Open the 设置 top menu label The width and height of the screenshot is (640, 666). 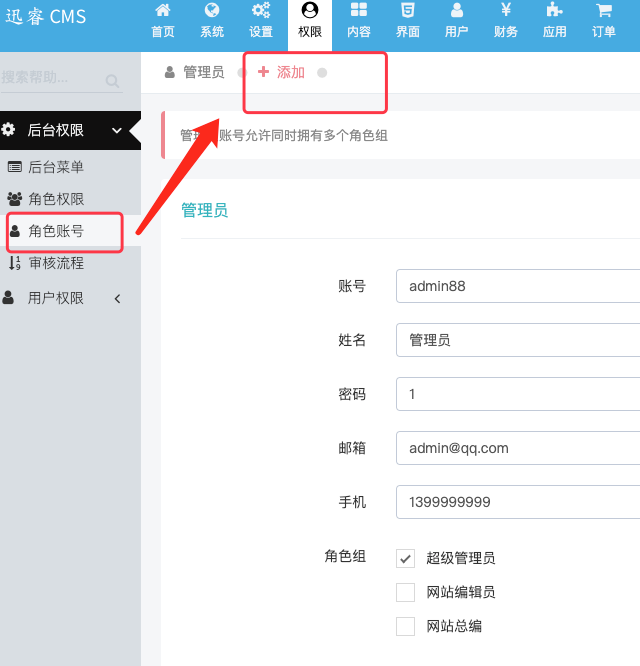pos(261,31)
